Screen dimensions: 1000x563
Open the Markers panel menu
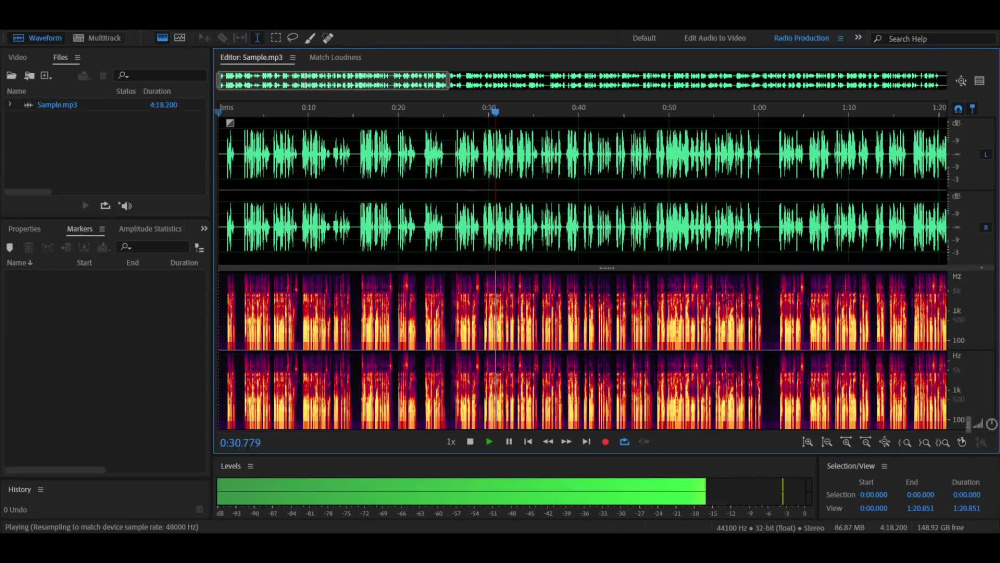(x=101, y=229)
